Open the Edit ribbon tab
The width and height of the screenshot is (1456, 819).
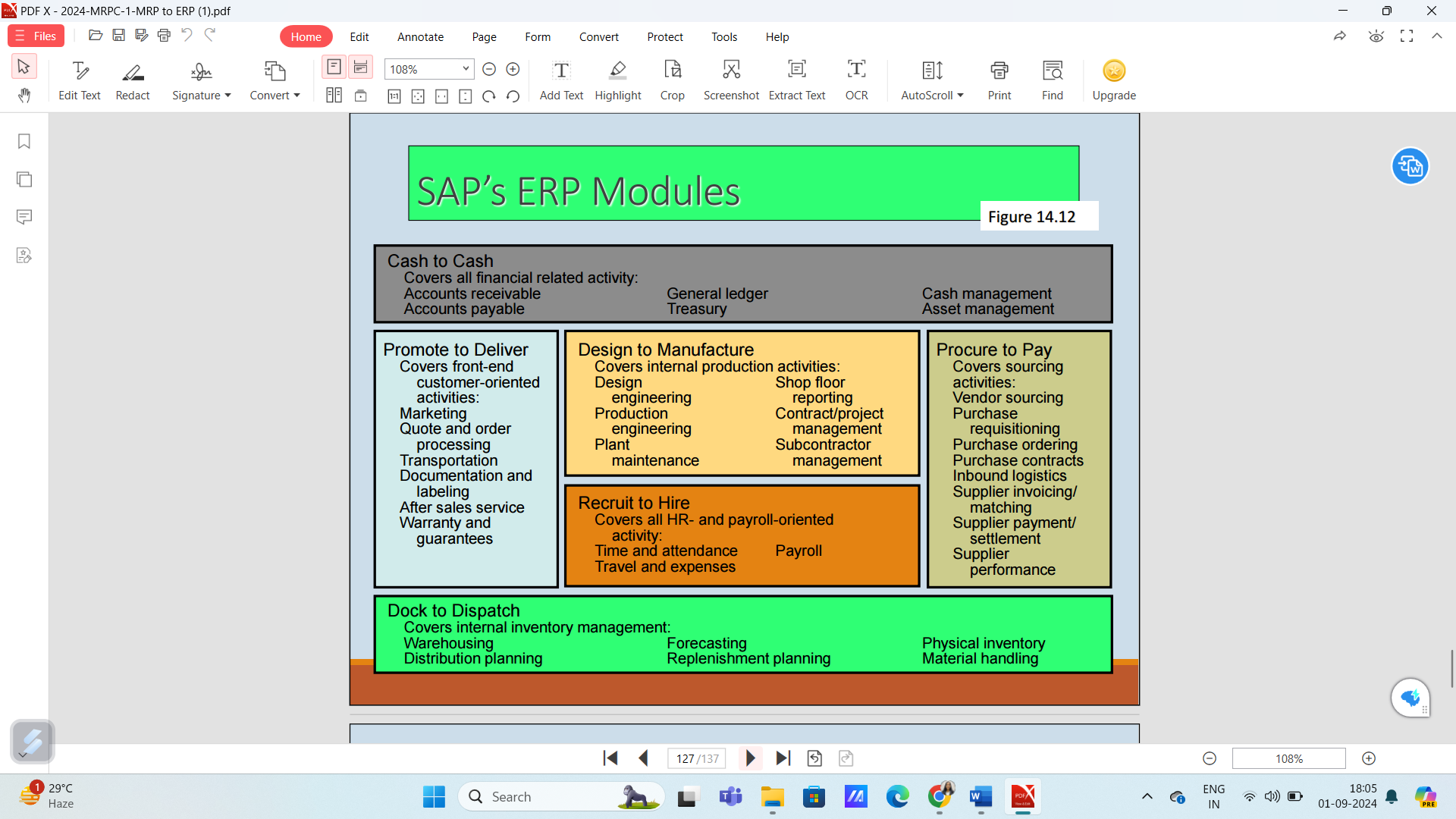pyautogui.click(x=359, y=36)
